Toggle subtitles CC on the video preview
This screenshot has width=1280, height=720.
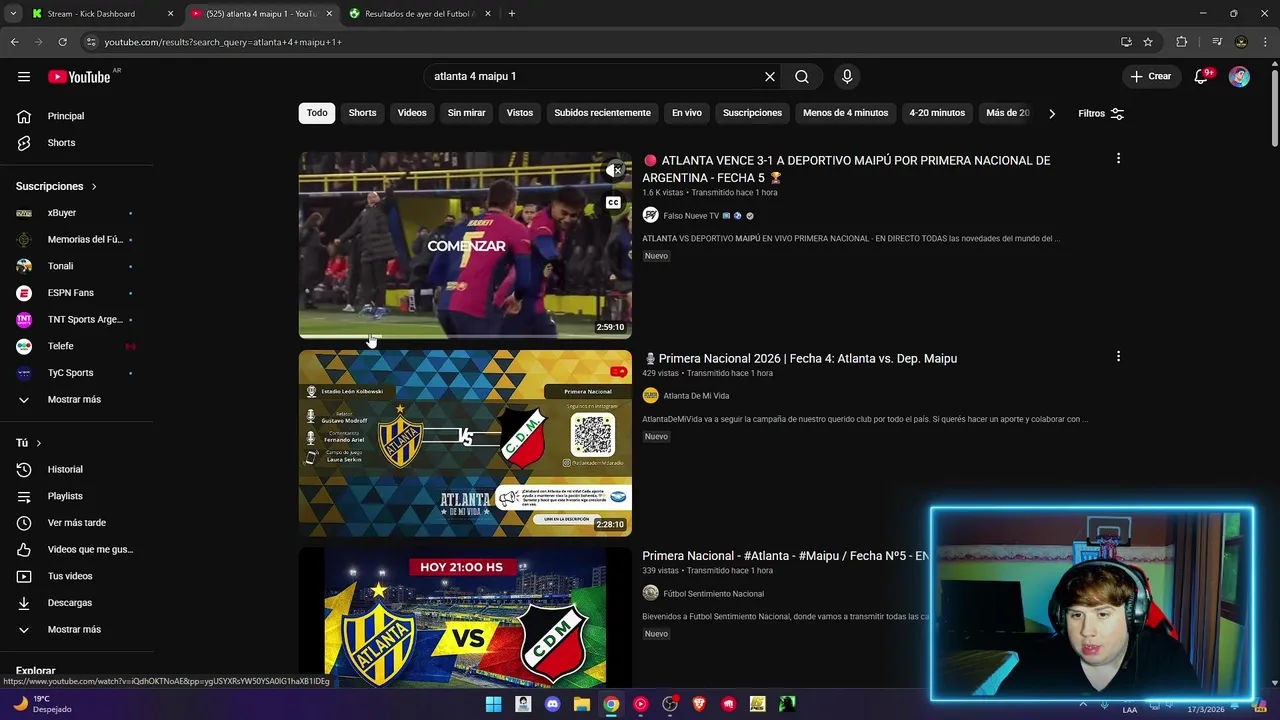(614, 203)
